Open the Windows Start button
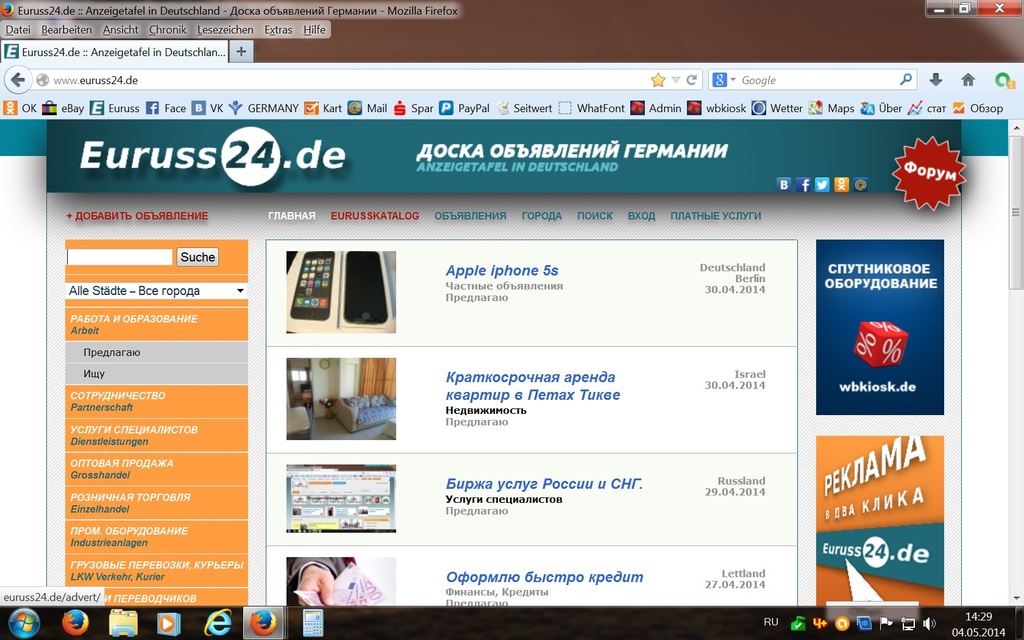 pyautogui.click(x=22, y=622)
